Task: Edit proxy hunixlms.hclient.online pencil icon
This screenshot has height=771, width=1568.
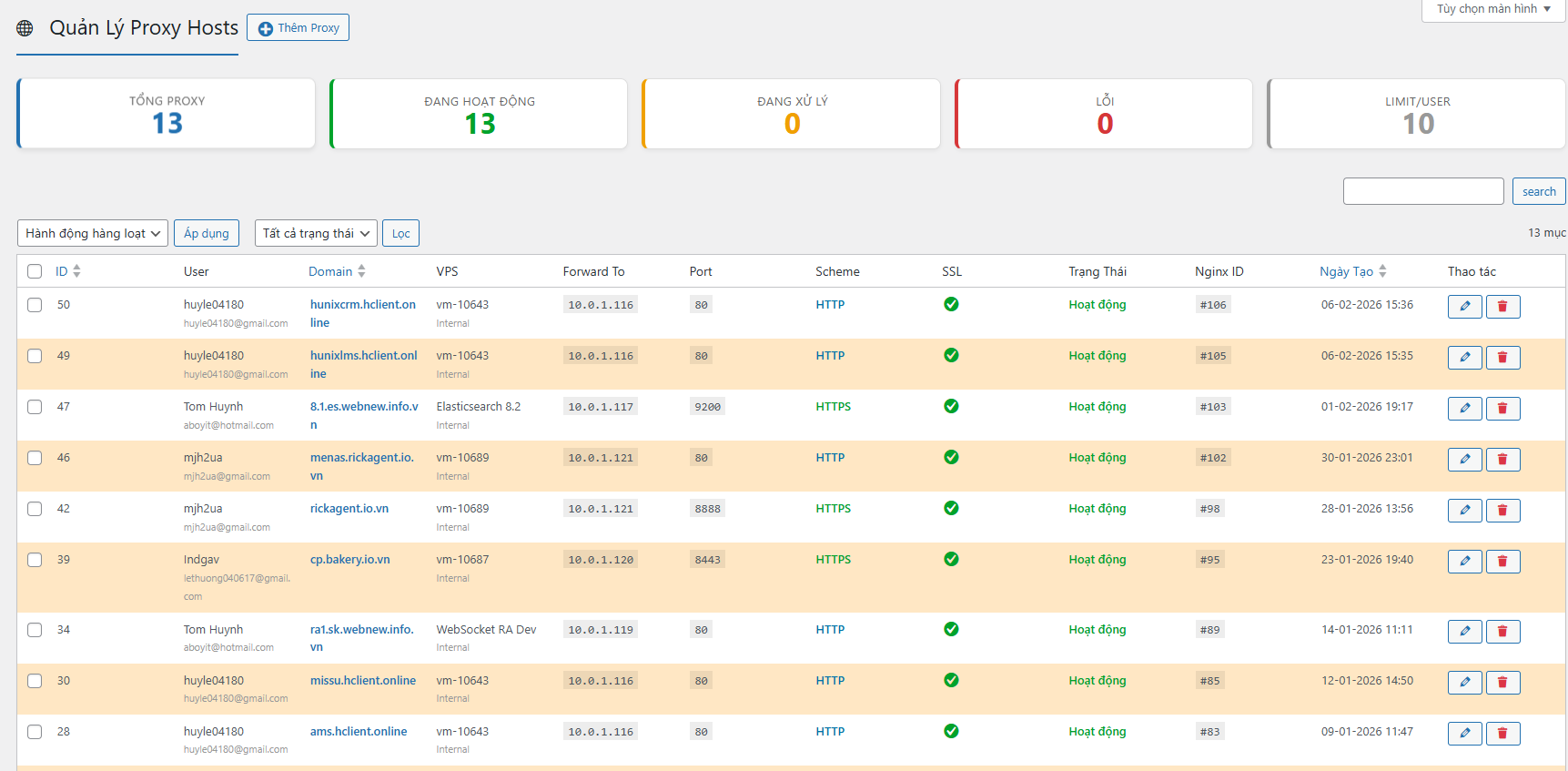Action: (x=1464, y=358)
